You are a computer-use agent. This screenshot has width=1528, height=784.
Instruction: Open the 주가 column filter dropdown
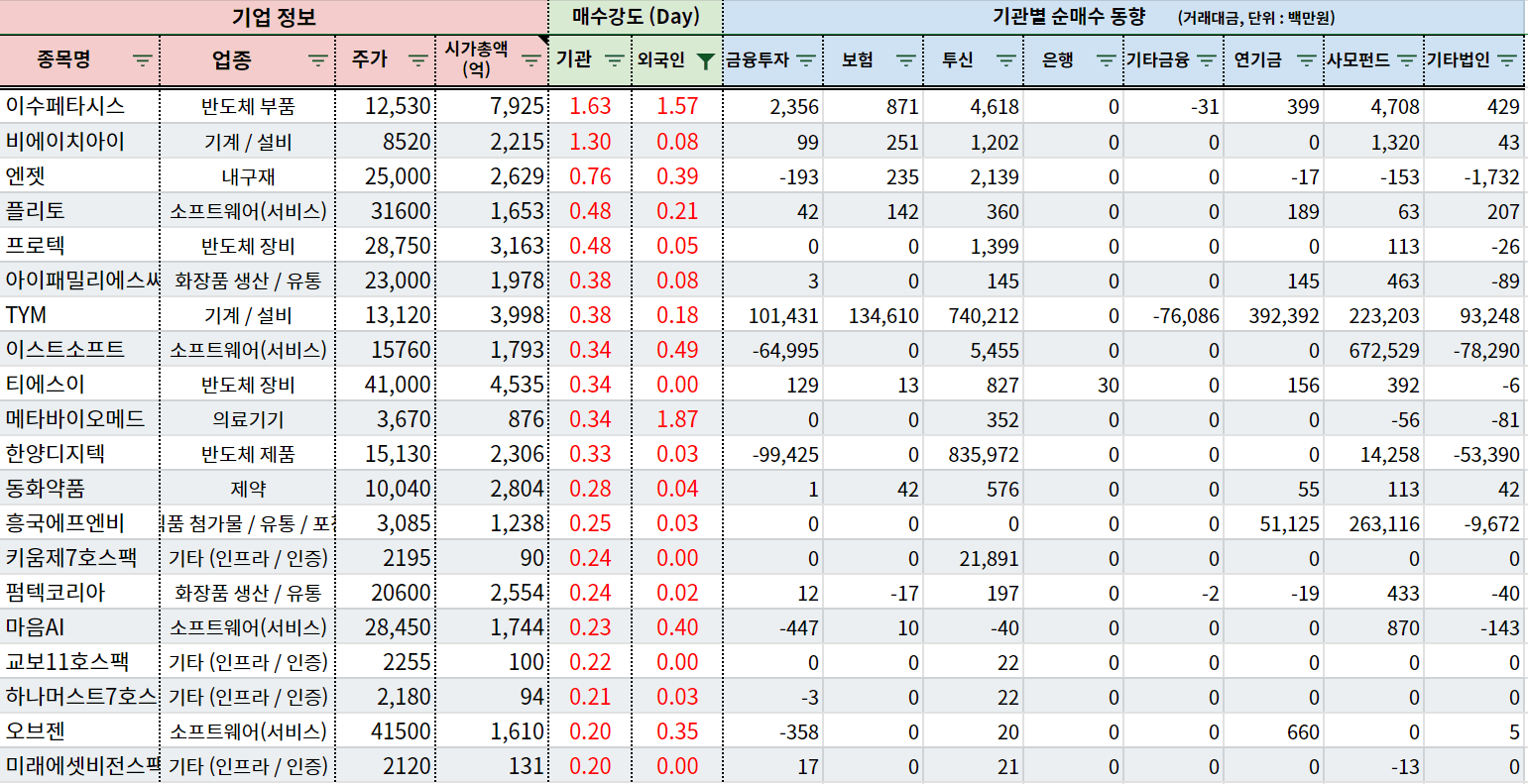(x=418, y=60)
